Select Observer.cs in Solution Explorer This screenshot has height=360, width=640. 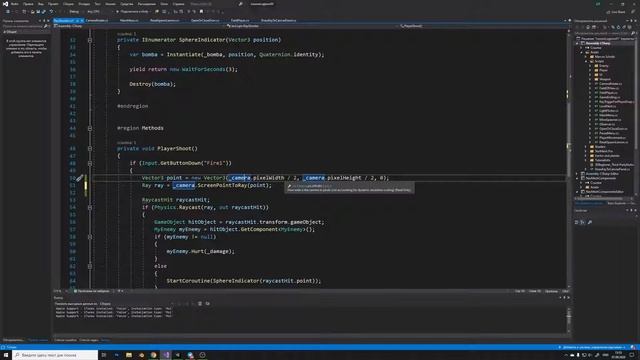point(607,124)
